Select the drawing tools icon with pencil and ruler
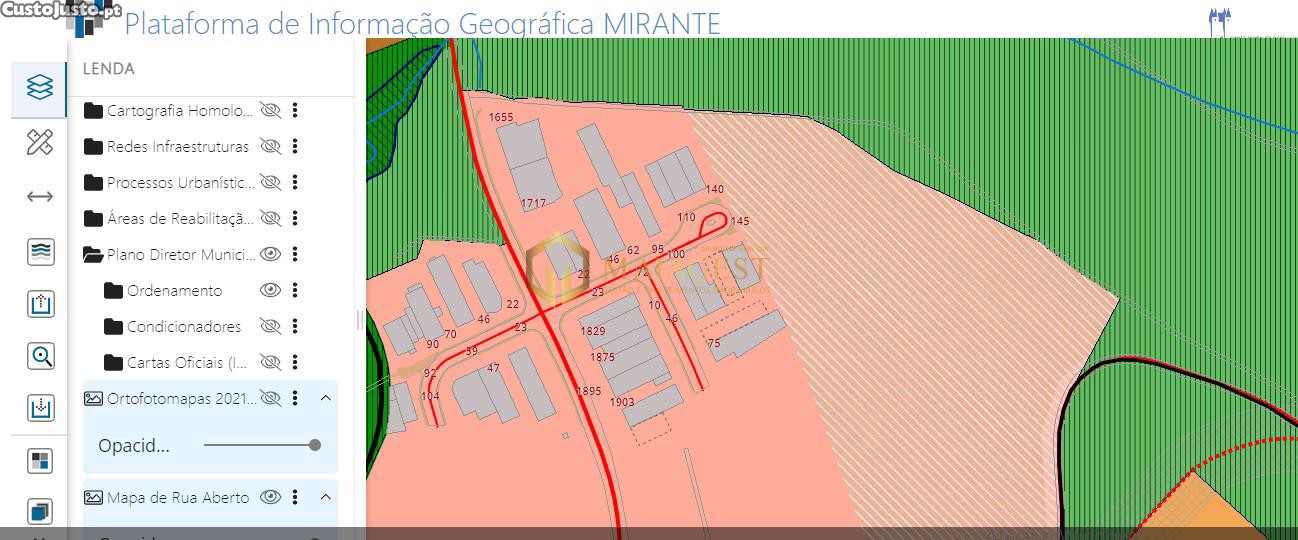1298x540 pixels. 40,142
